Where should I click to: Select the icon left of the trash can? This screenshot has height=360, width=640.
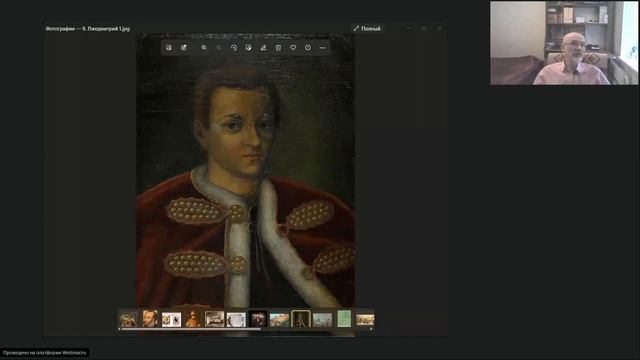(264, 48)
